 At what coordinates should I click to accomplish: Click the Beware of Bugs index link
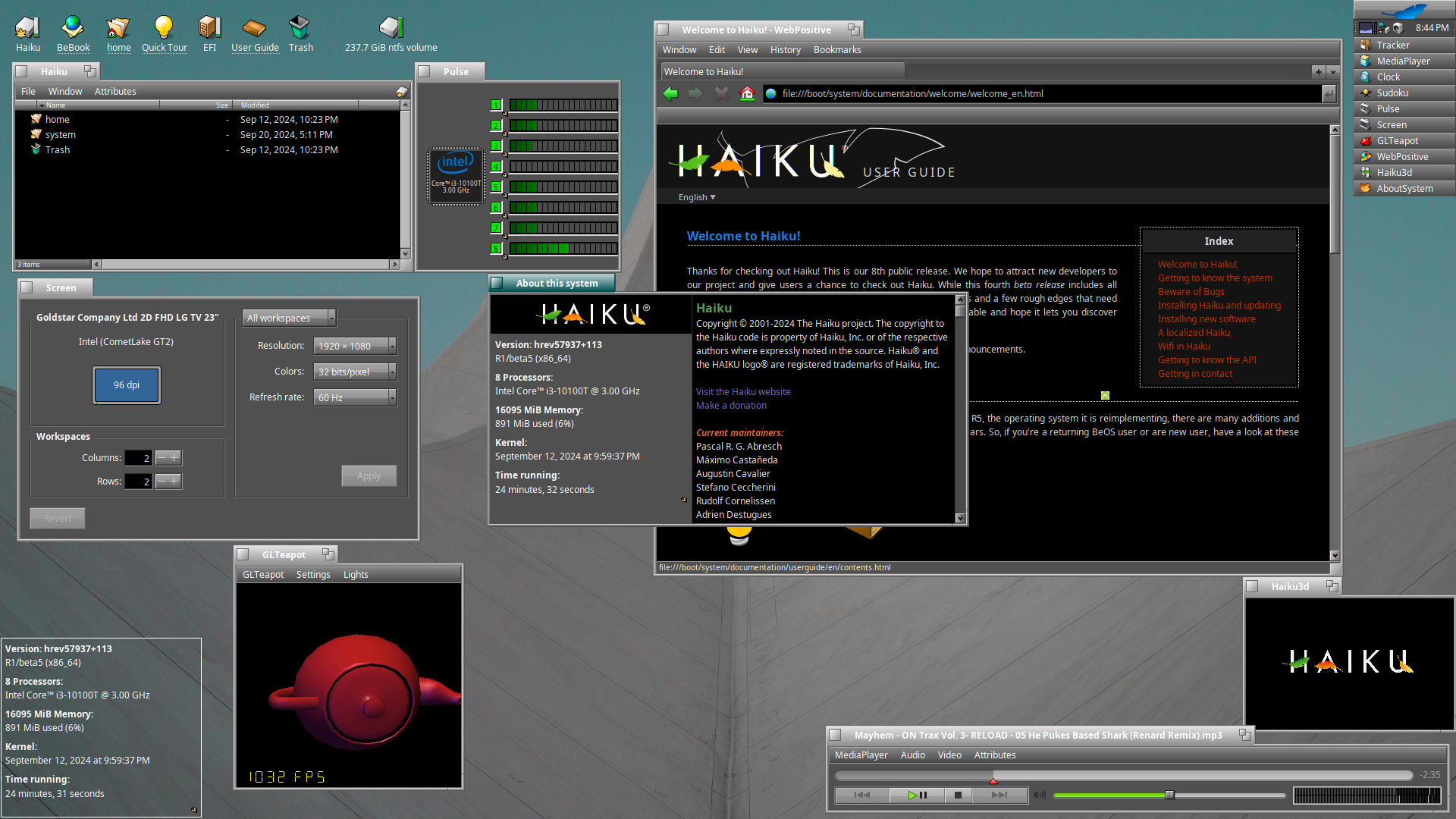point(1191,292)
